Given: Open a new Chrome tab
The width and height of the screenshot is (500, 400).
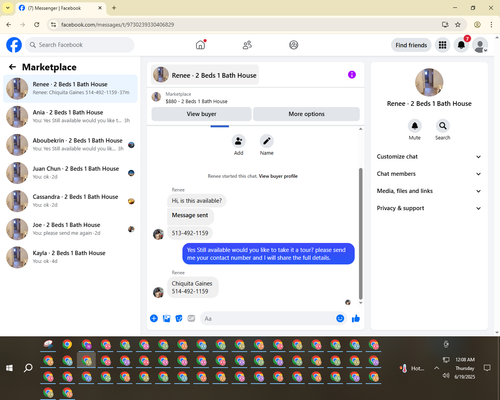Looking at the screenshot, I should click(x=114, y=8).
